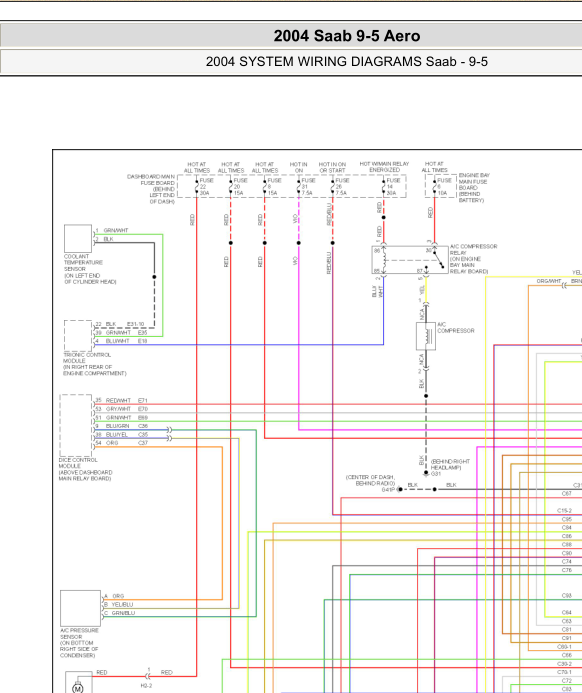Click the "GRN/WHT E69" pin row
Image resolution: width=582 pixels, height=693 pixels.
[122, 417]
